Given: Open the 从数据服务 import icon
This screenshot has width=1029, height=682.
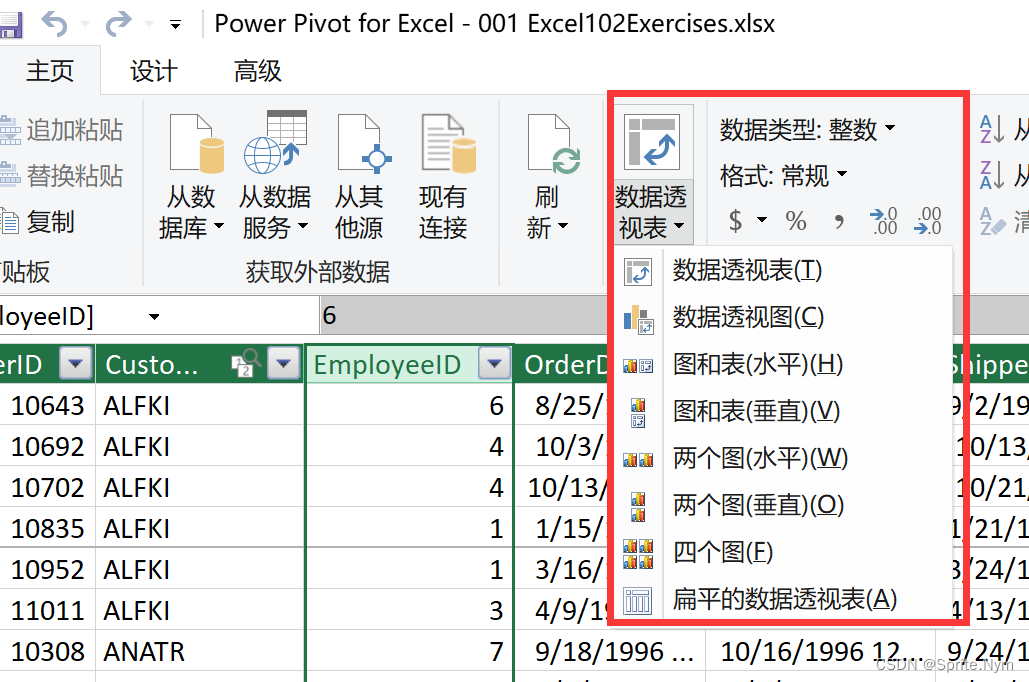Looking at the screenshot, I should tap(276, 142).
